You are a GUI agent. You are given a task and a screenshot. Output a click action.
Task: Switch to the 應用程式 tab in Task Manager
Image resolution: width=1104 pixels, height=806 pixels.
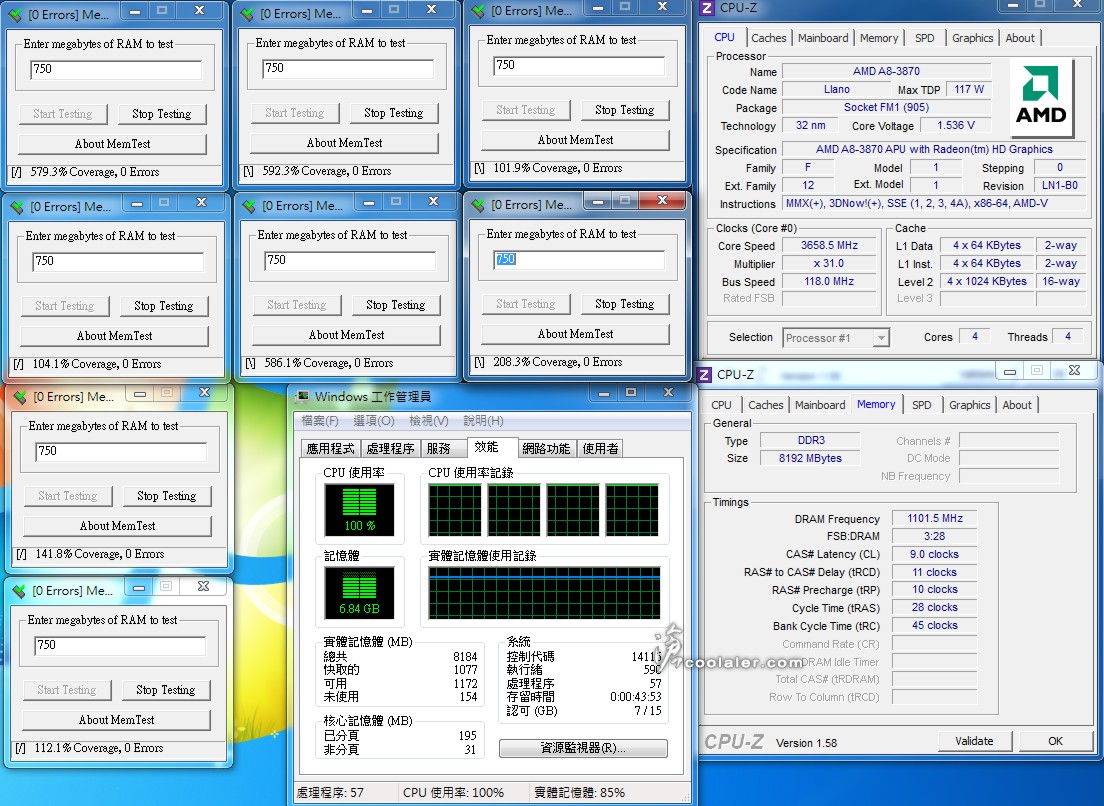click(x=330, y=448)
